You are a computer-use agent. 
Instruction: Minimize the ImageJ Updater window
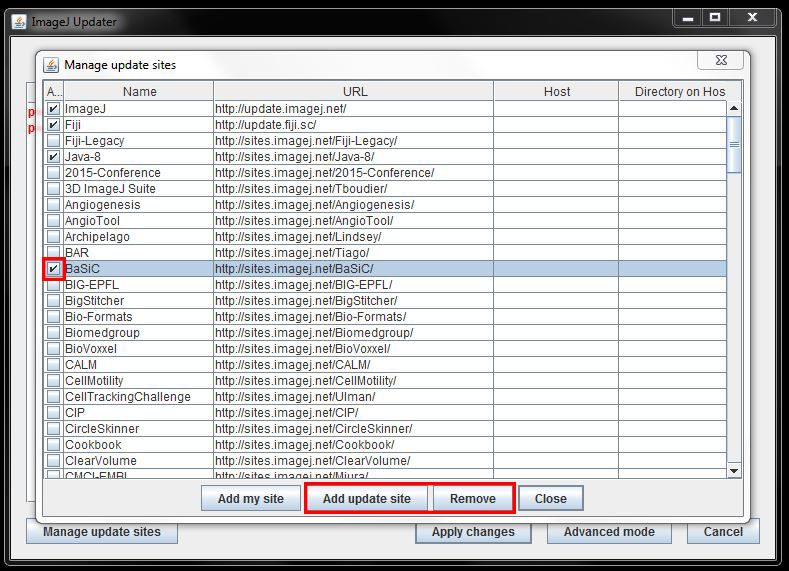(x=688, y=19)
